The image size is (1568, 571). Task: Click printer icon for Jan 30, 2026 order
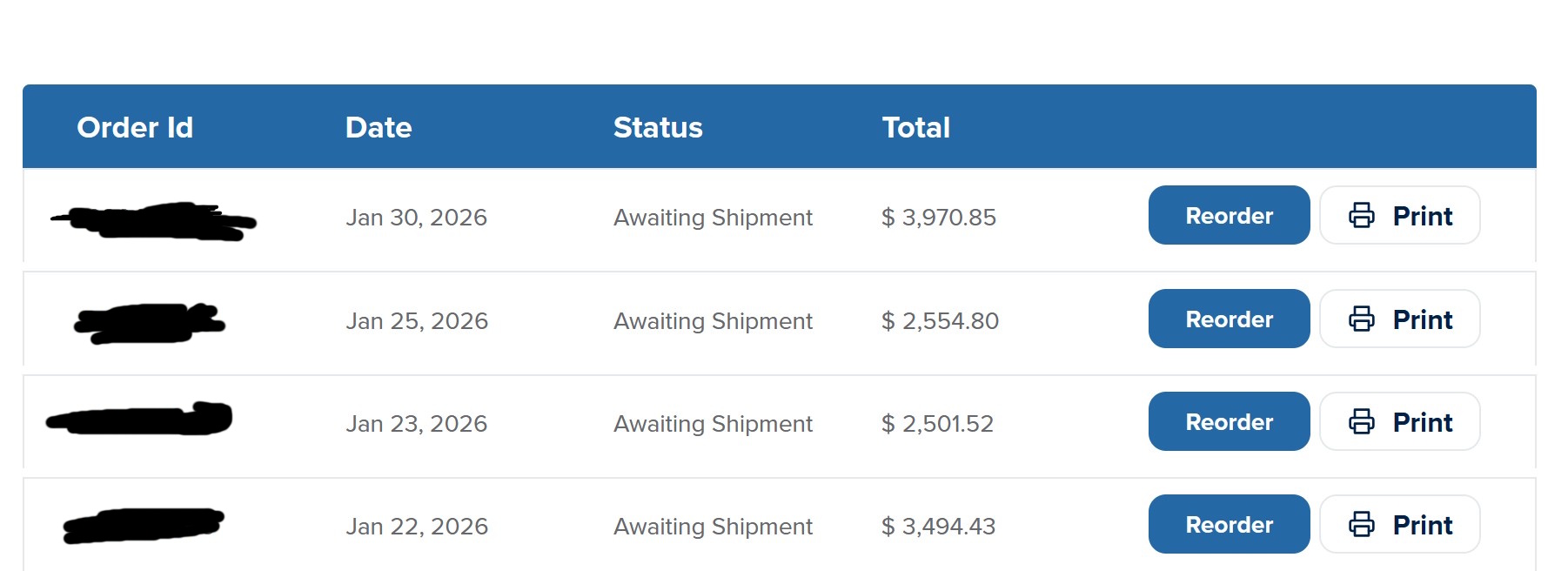tap(1361, 215)
